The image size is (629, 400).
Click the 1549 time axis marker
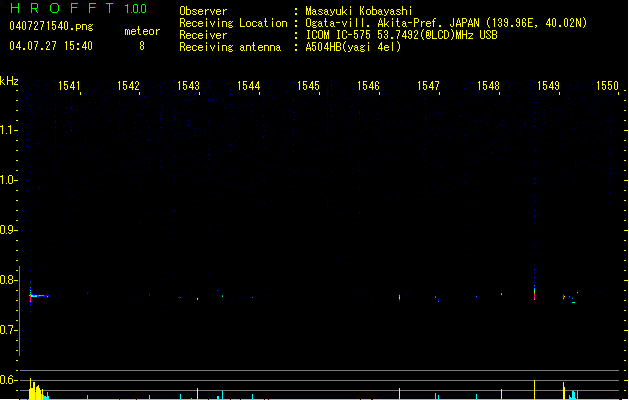pos(548,86)
